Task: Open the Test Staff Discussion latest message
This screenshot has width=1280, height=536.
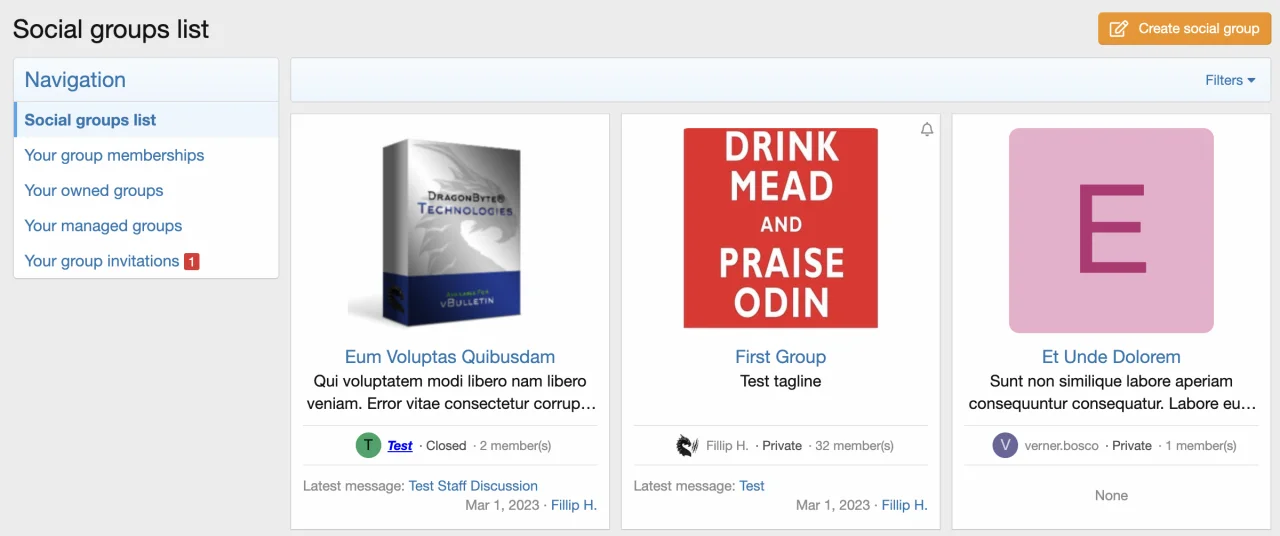Action: tap(473, 486)
